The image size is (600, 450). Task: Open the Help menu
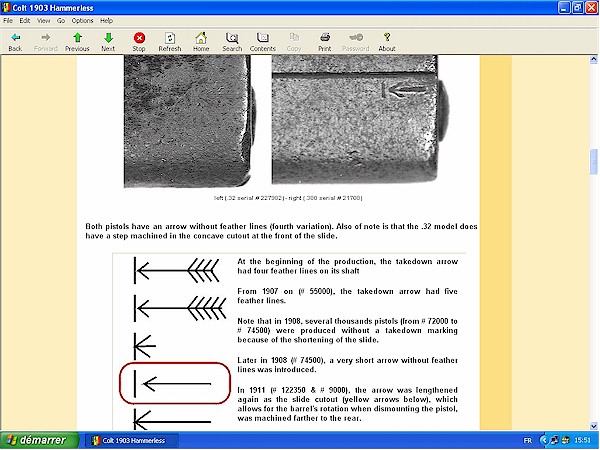tap(106, 21)
